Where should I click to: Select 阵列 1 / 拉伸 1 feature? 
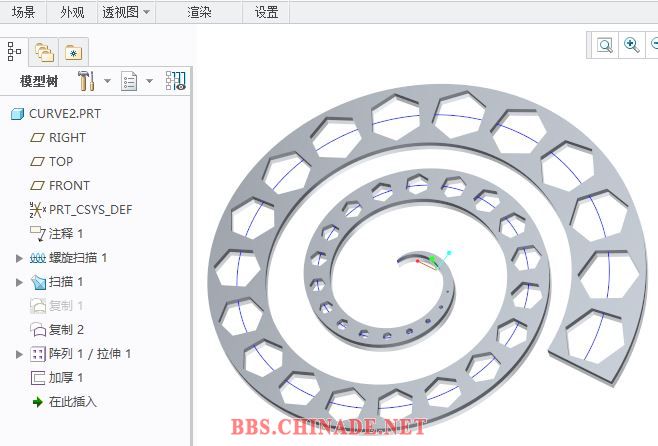90,354
